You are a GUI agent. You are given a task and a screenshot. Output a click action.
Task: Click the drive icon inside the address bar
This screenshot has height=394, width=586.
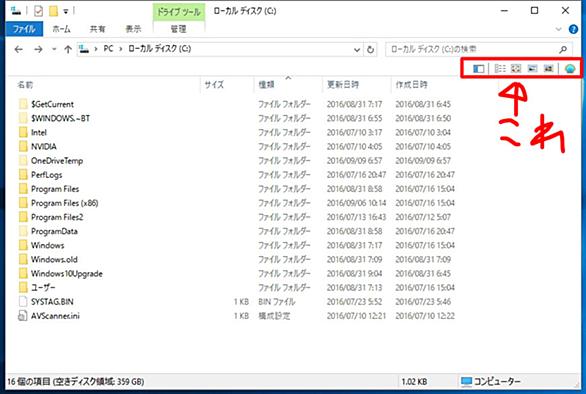pyautogui.click(x=84, y=49)
